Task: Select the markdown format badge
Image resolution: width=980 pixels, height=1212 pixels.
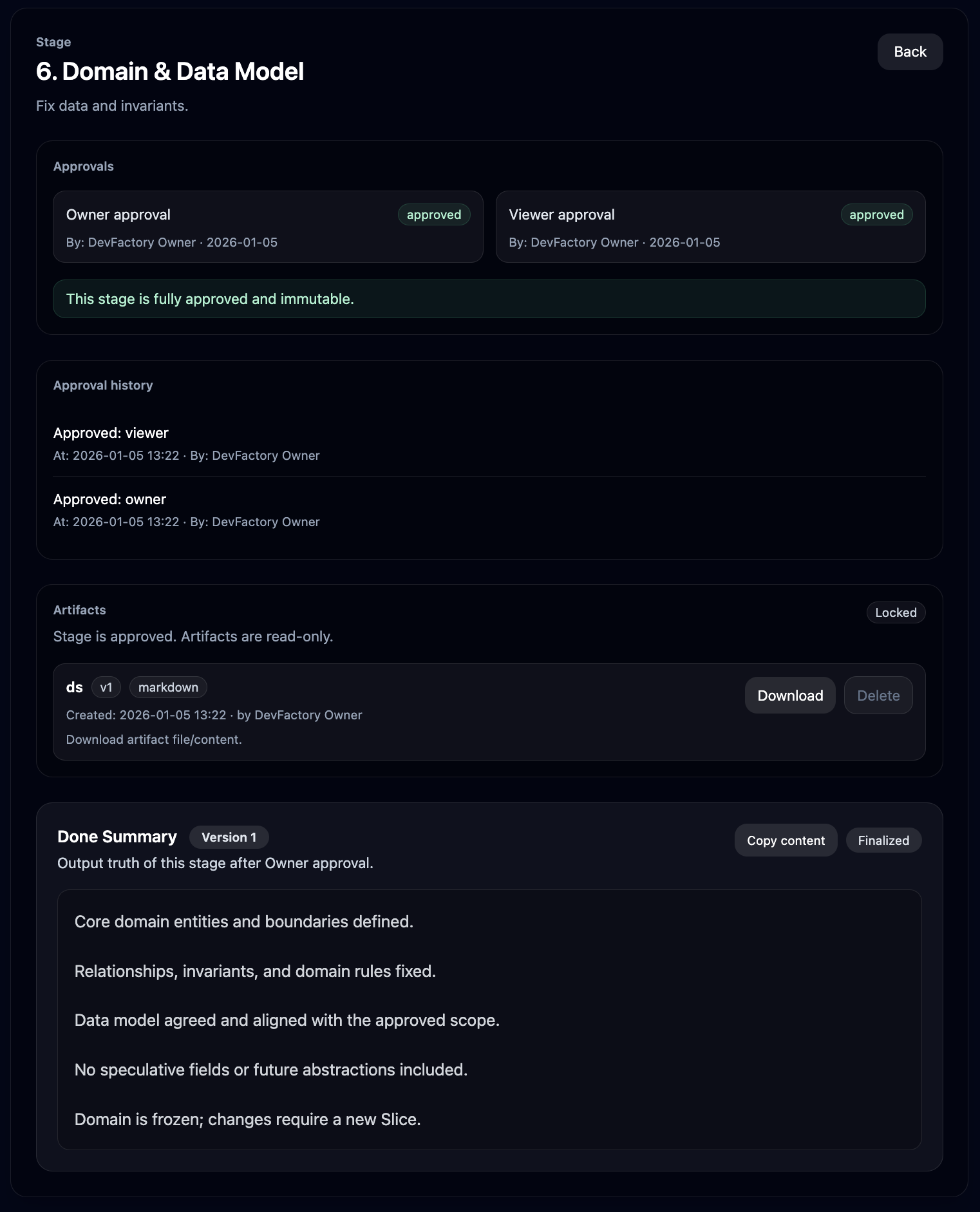Action: (167, 687)
